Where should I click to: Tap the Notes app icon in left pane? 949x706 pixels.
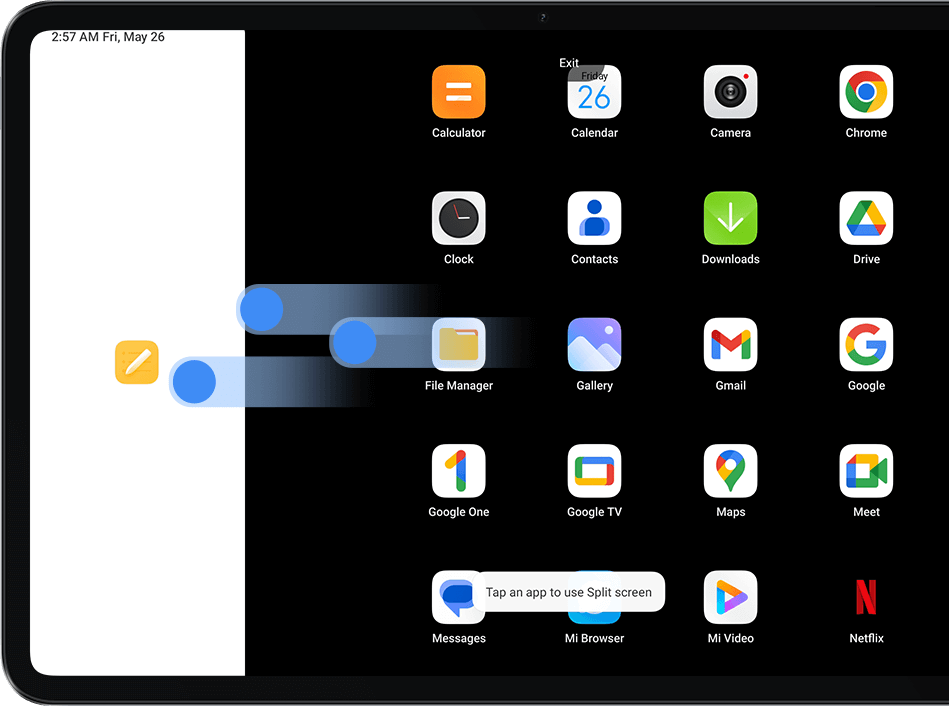(137, 362)
